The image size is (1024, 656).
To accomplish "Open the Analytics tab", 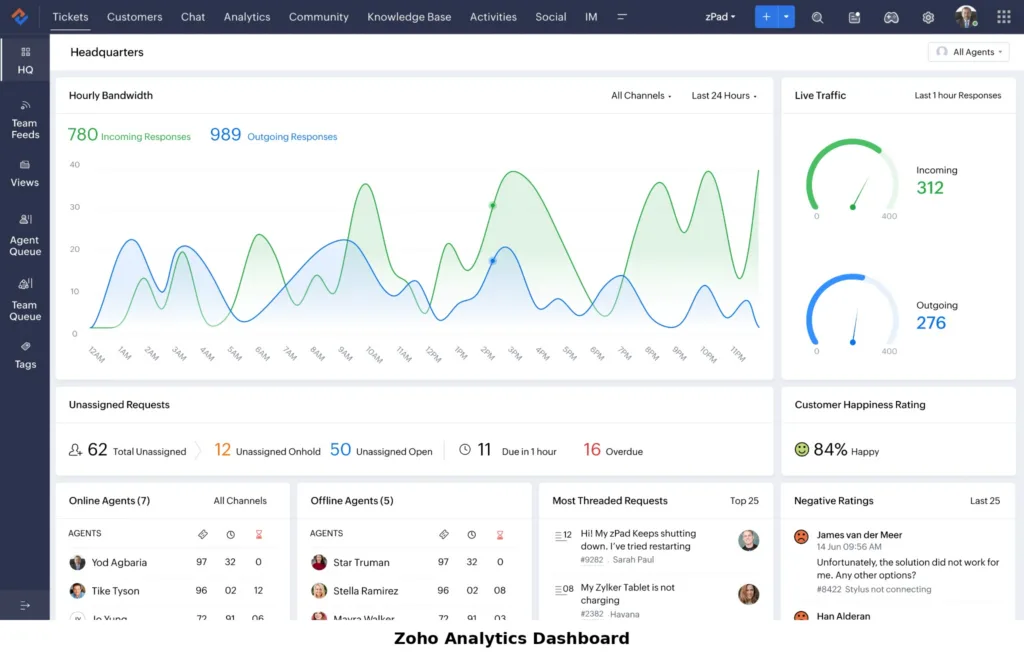I will pos(247,17).
